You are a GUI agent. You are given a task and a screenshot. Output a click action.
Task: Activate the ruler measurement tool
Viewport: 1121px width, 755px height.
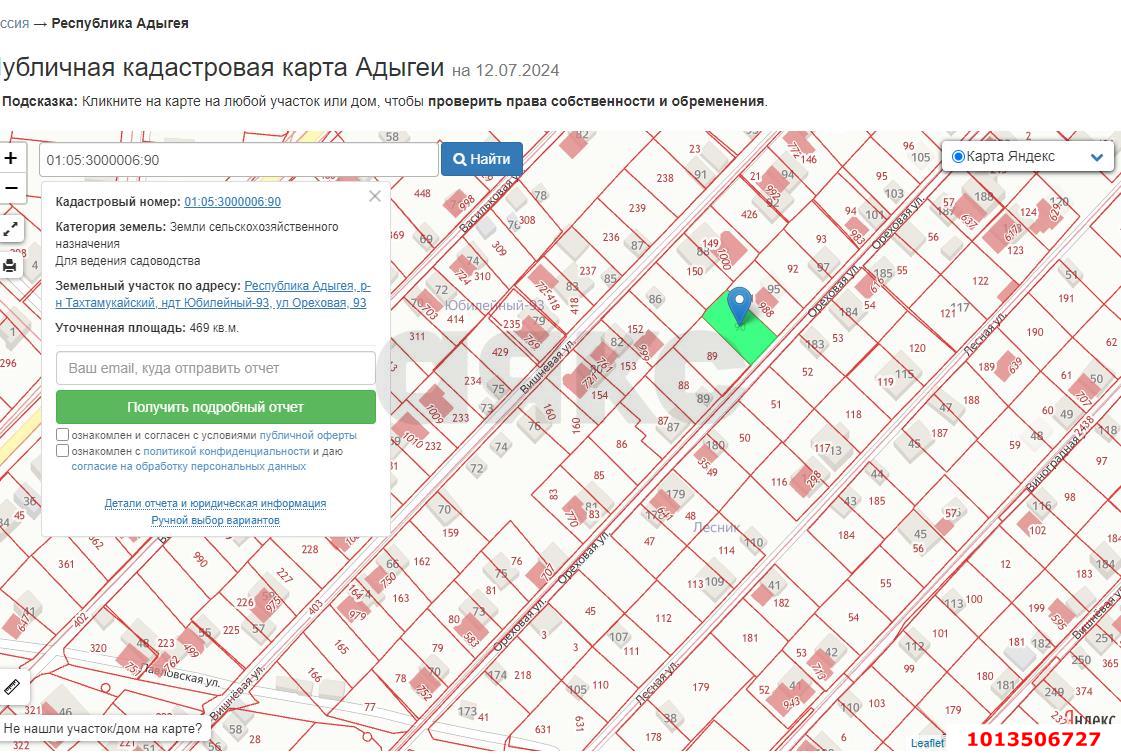(12, 686)
